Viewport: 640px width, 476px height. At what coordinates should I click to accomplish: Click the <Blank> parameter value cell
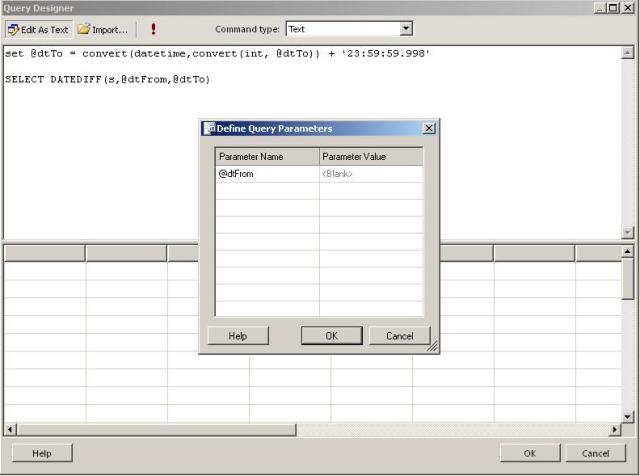click(x=371, y=174)
